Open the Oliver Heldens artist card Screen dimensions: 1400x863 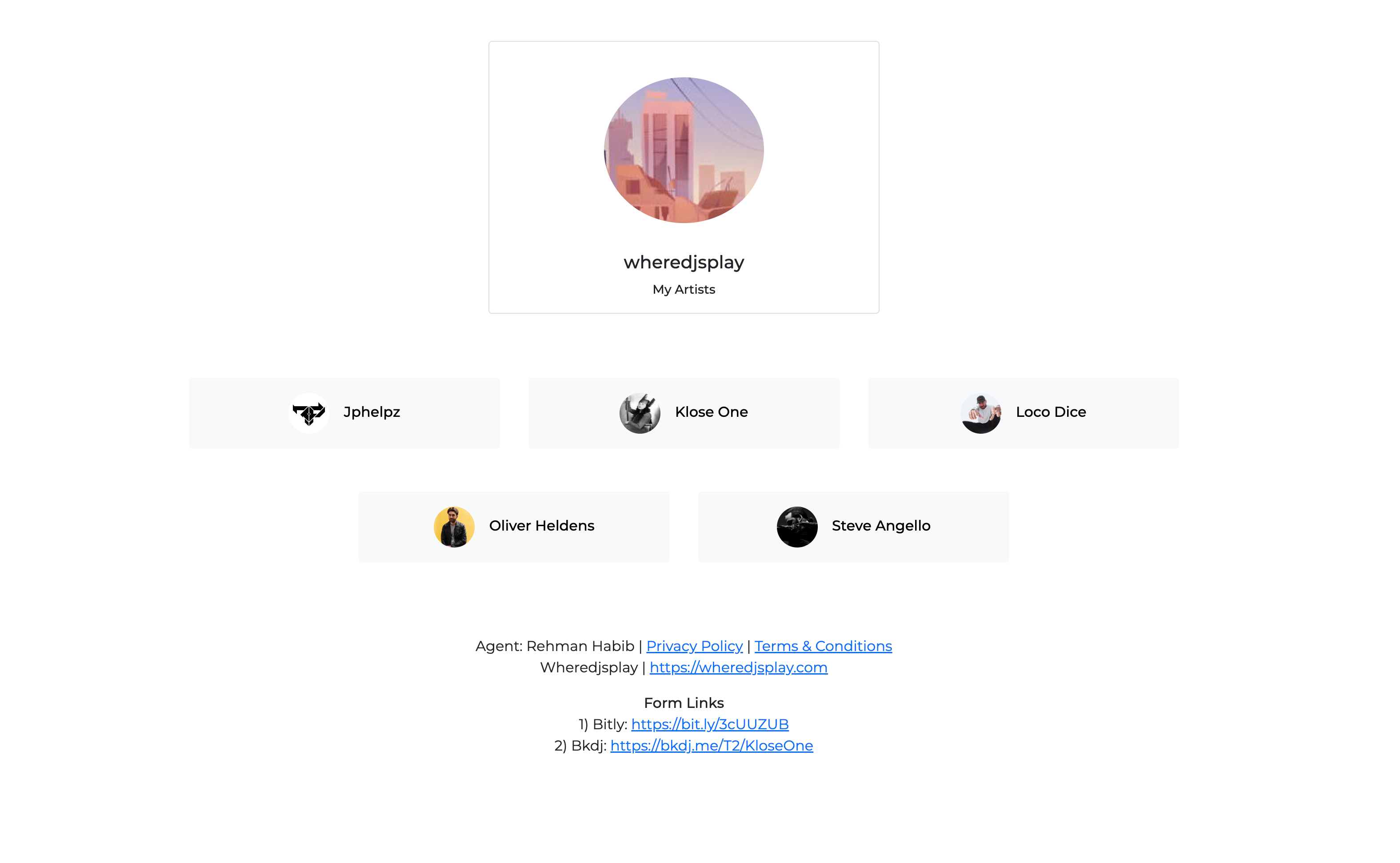point(514,527)
